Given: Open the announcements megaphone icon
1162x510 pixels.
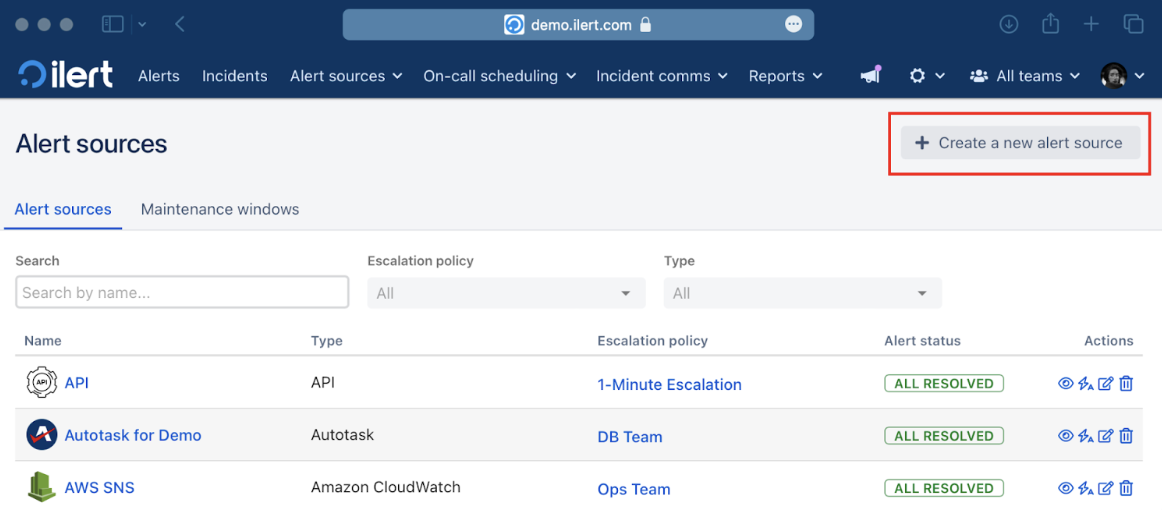Looking at the screenshot, I should pyautogui.click(x=870, y=76).
